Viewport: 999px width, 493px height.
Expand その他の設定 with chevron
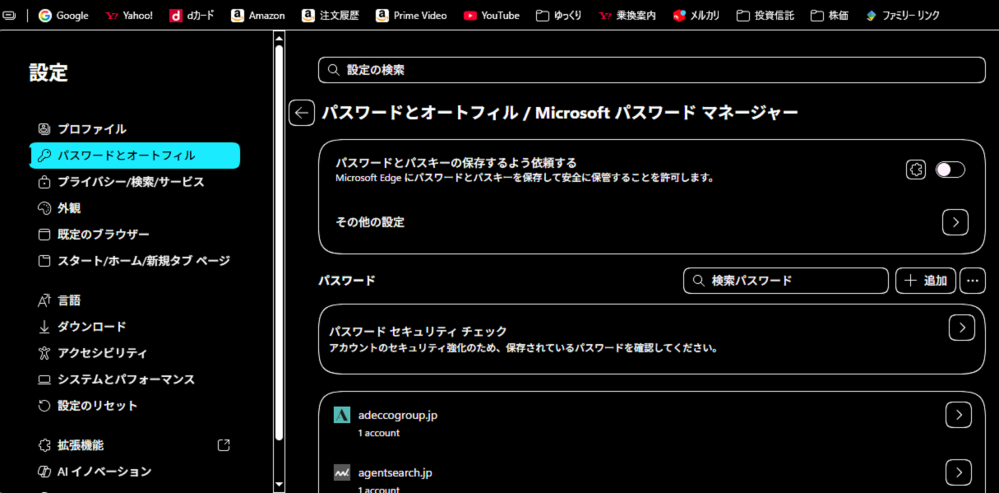click(955, 222)
